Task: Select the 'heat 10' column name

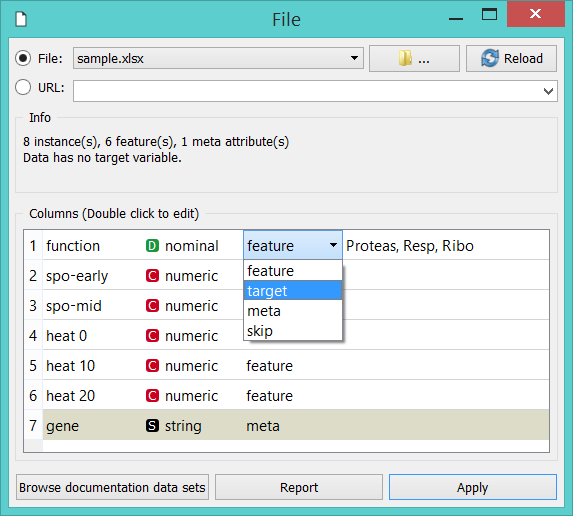Action: (x=71, y=365)
